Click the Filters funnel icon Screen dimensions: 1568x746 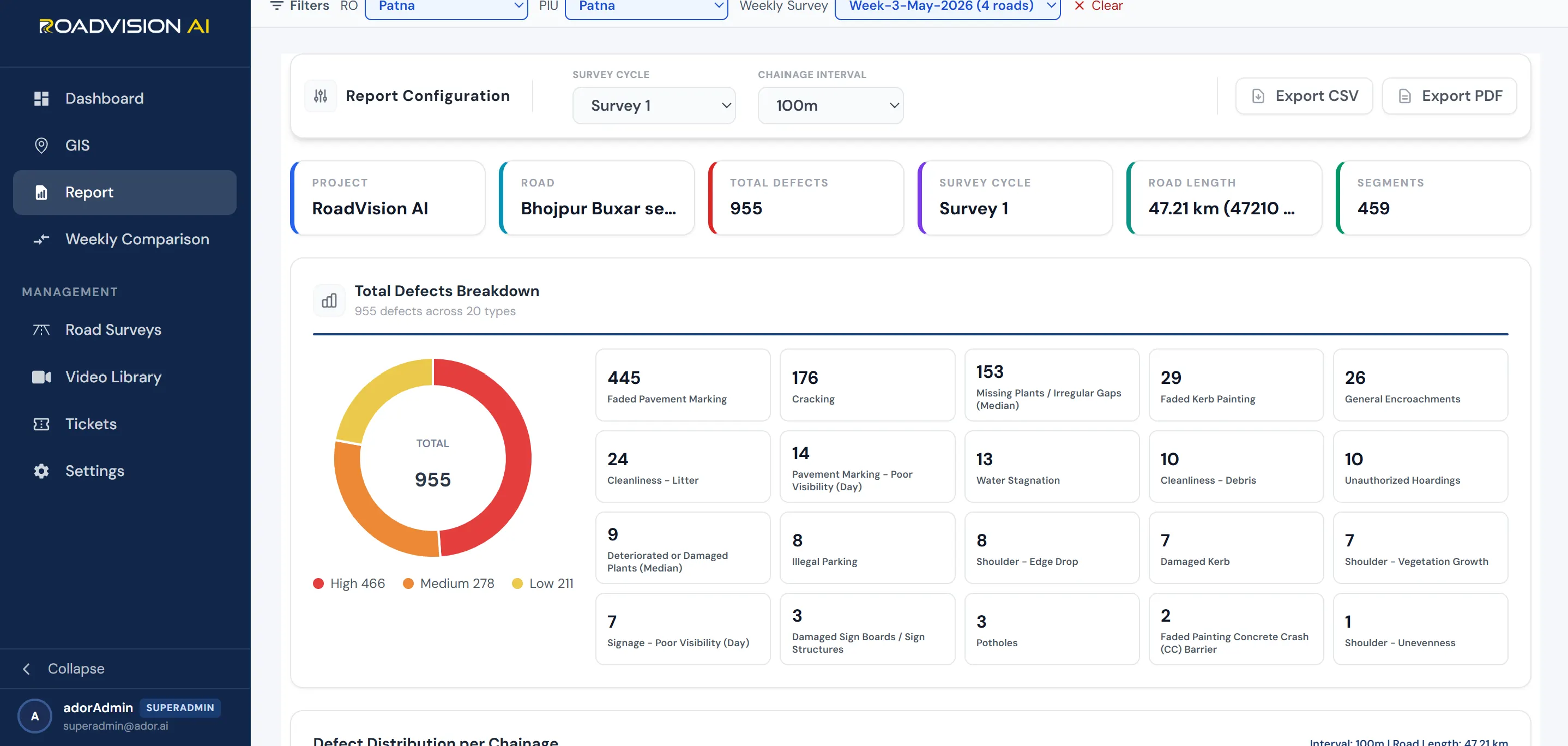[x=276, y=5]
